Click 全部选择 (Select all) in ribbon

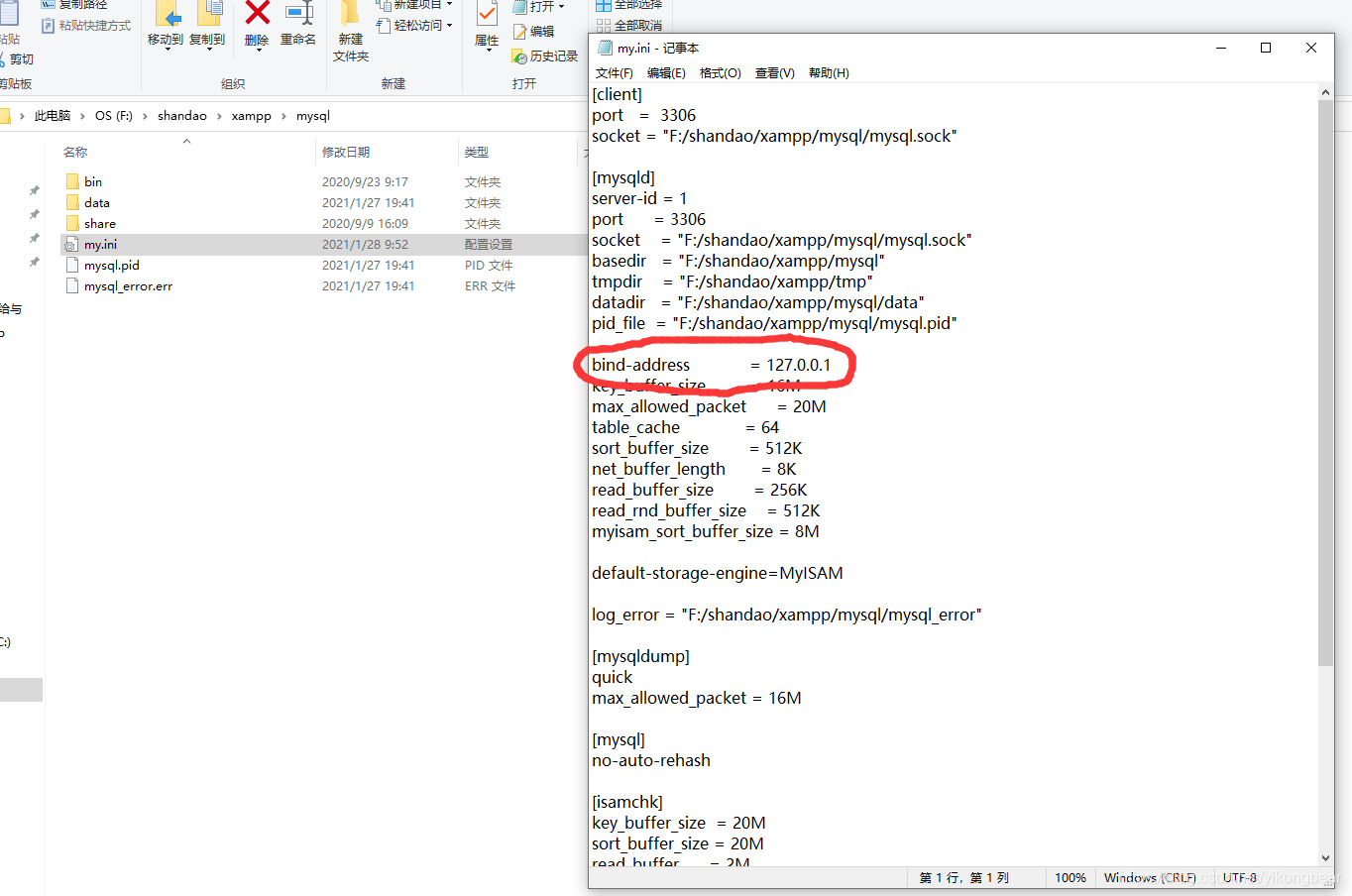tap(629, 5)
